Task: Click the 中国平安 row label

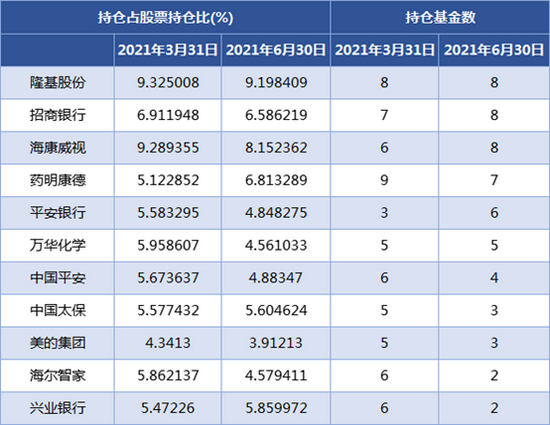Action: click(x=58, y=278)
